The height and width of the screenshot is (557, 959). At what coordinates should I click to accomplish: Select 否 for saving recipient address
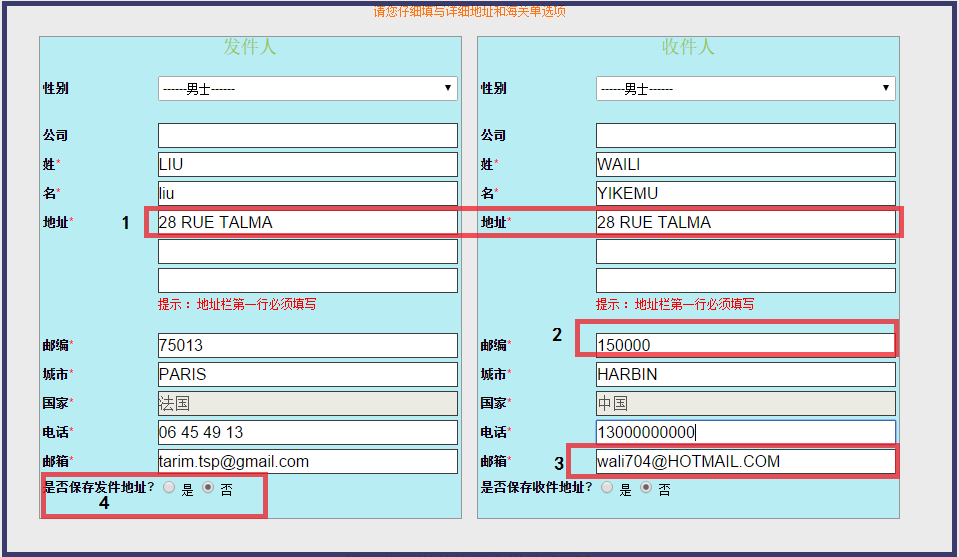(646, 488)
